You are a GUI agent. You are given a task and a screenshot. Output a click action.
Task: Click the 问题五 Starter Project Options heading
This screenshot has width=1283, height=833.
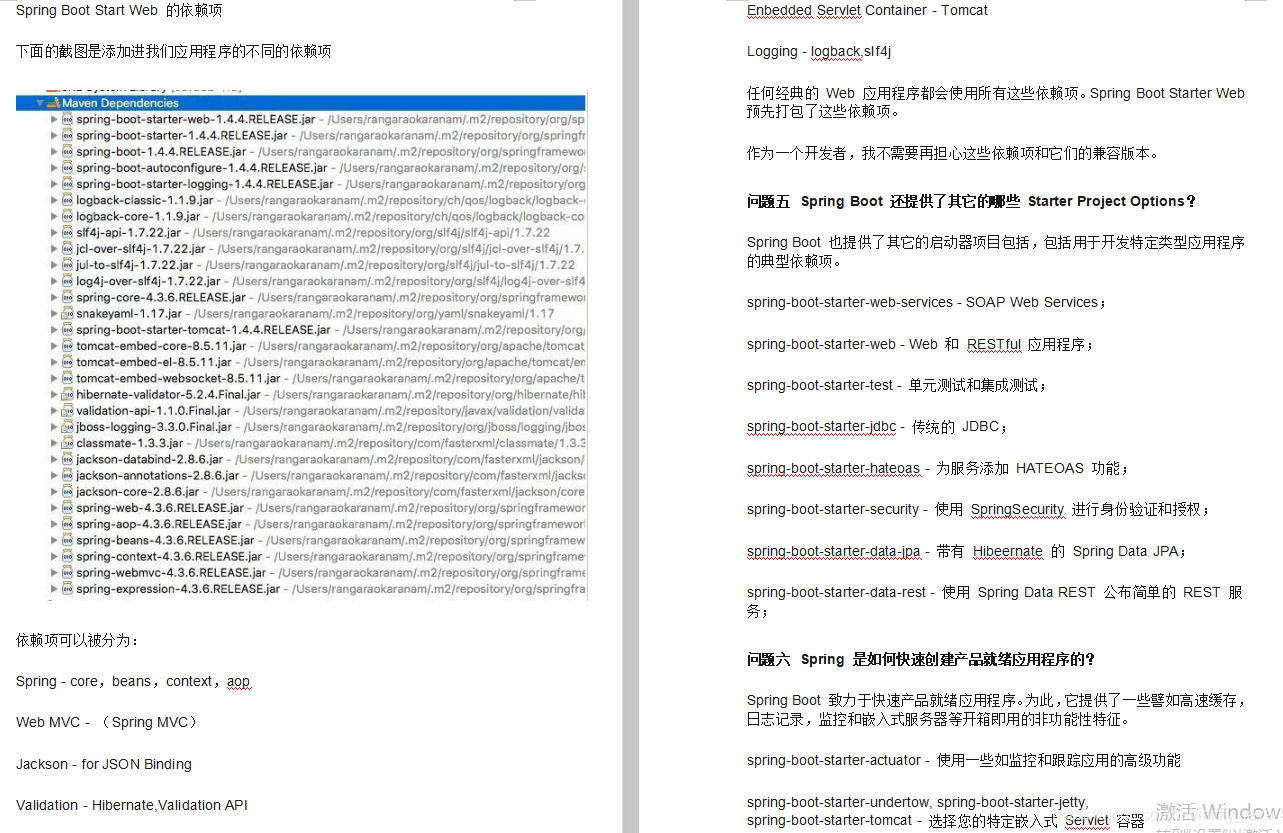click(x=971, y=201)
